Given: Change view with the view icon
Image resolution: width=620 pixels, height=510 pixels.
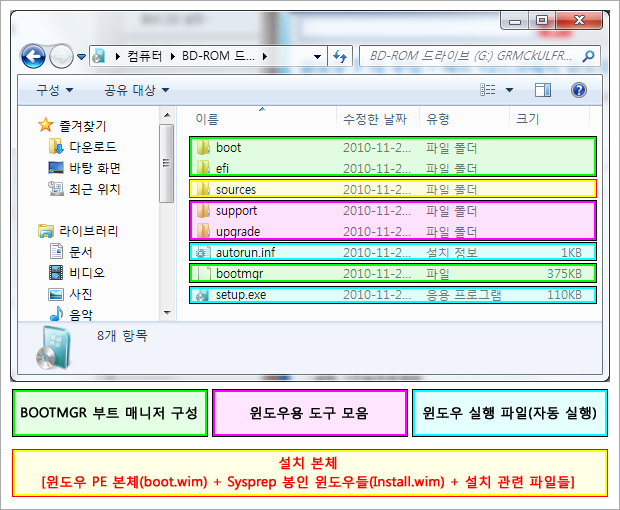Looking at the screenshot, I should pyautogui.click(x=488, y=90).
